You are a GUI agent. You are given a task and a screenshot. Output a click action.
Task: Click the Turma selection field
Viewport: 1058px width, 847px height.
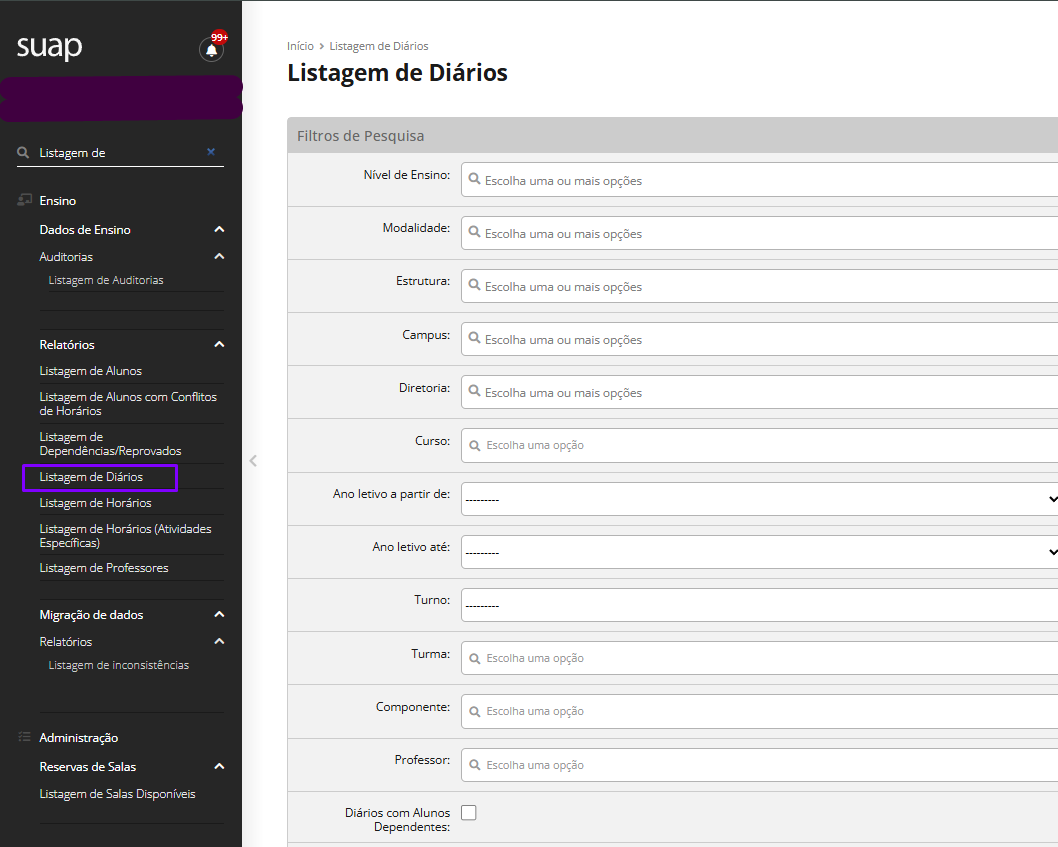[759, 658]
